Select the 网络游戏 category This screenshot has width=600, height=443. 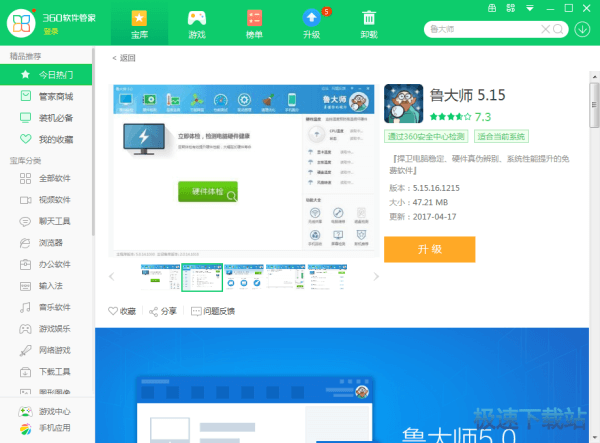pos(46,350)
